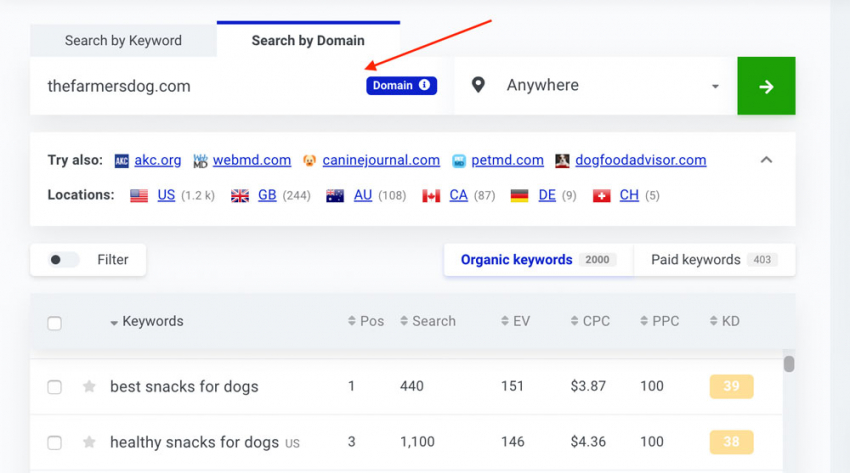Select the Switzerland flag location

coord(601,196)
